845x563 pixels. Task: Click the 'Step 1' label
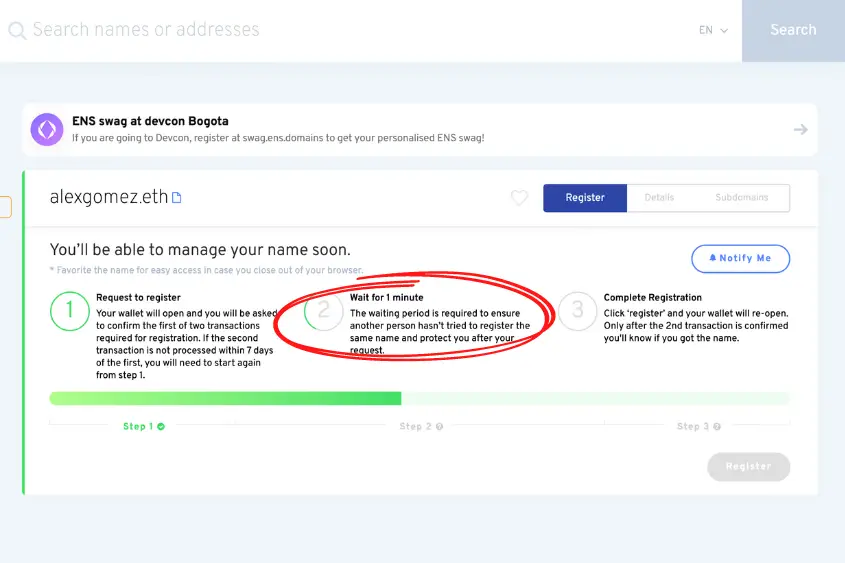138,426
